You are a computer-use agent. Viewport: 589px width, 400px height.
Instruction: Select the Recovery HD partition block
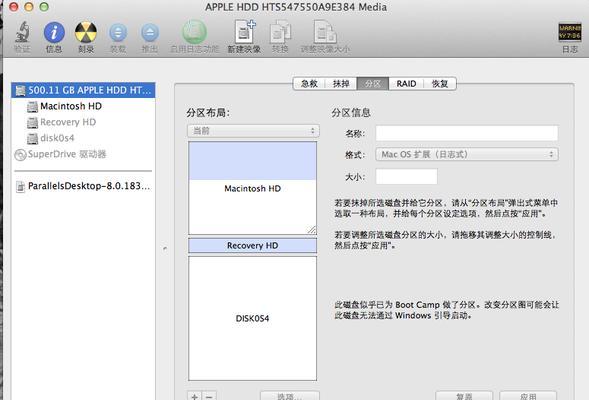click(252, 246)
